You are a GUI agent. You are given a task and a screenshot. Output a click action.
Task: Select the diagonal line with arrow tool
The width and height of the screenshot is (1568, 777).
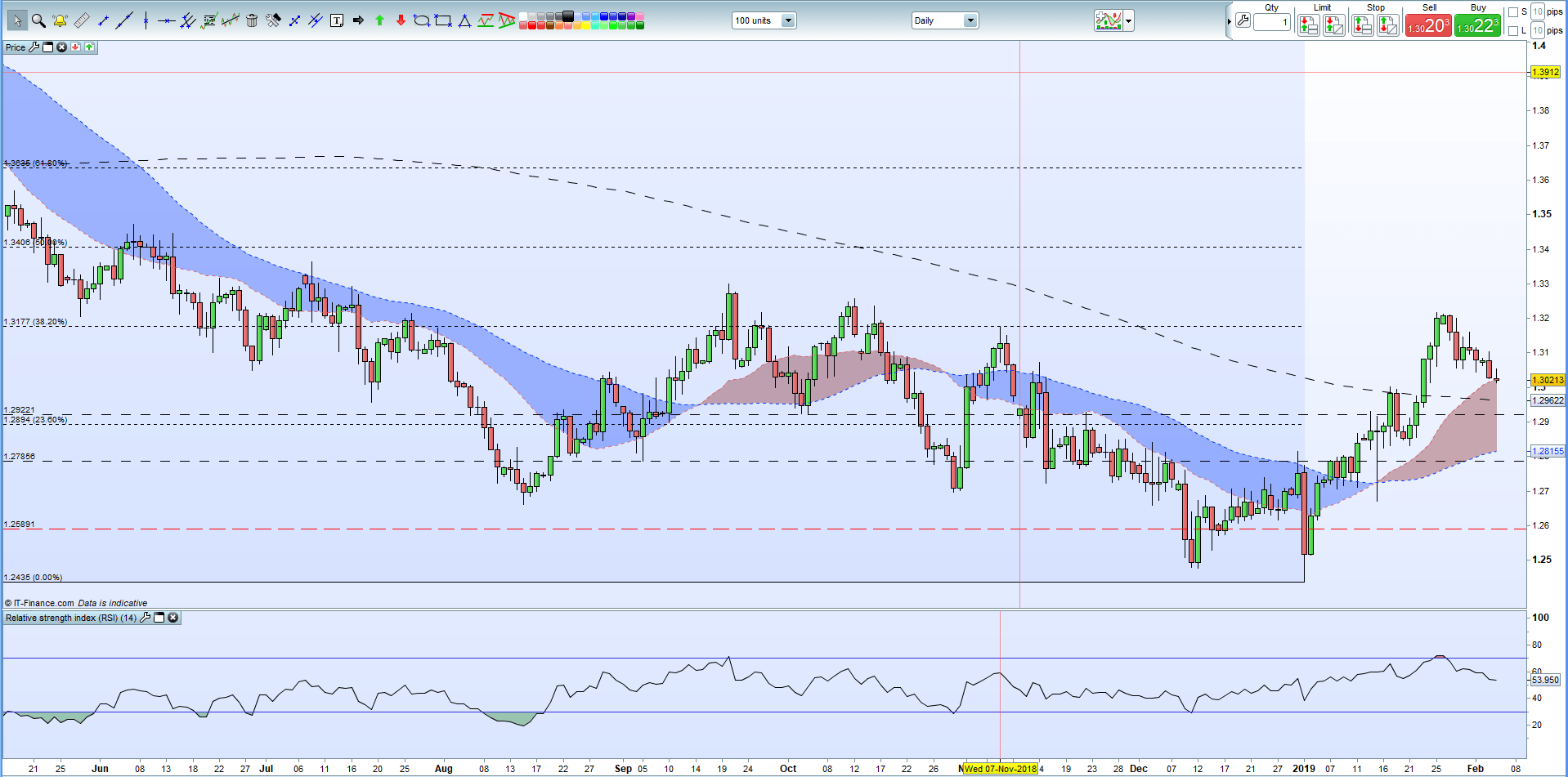(294, 20)
